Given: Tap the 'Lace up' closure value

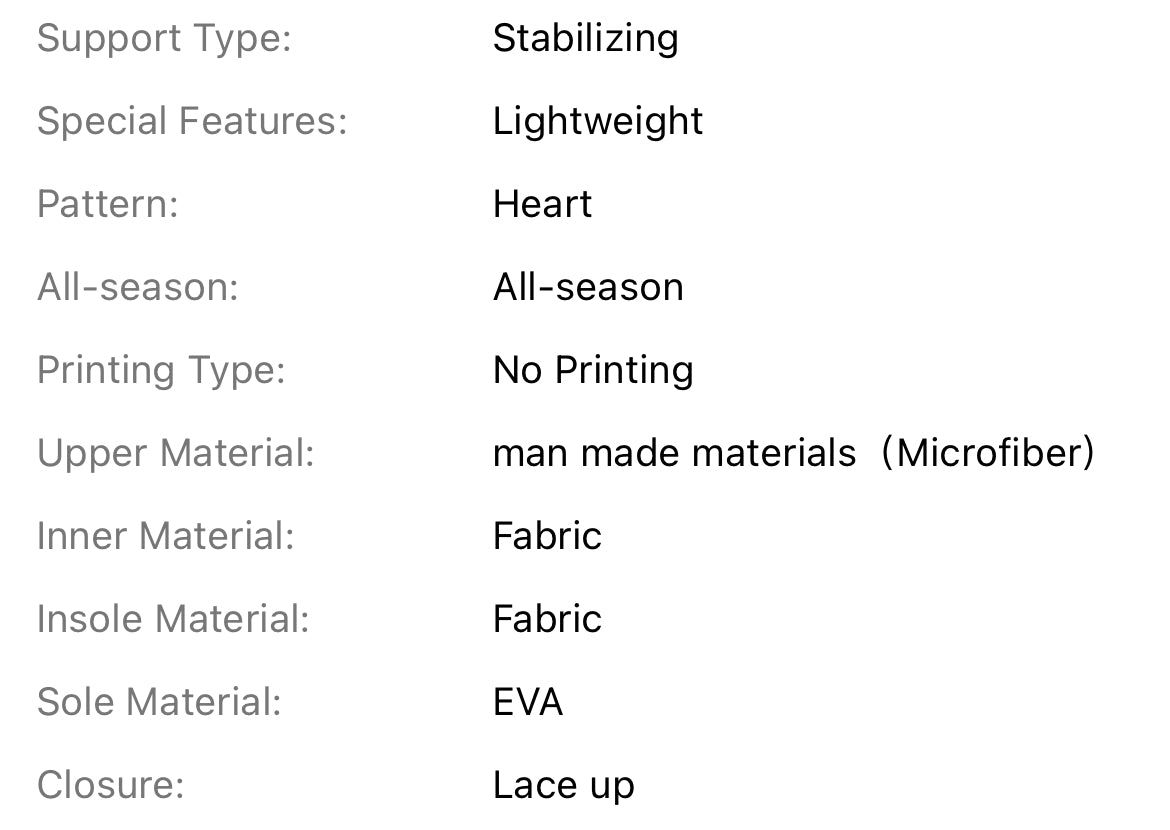Looking at the screenshot, I should point(563,786).
